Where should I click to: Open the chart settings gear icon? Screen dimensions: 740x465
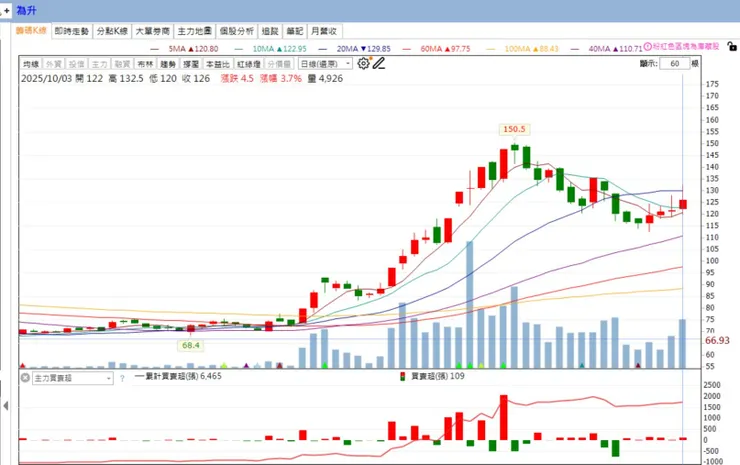pyautogui.click(x=363, y=63)
